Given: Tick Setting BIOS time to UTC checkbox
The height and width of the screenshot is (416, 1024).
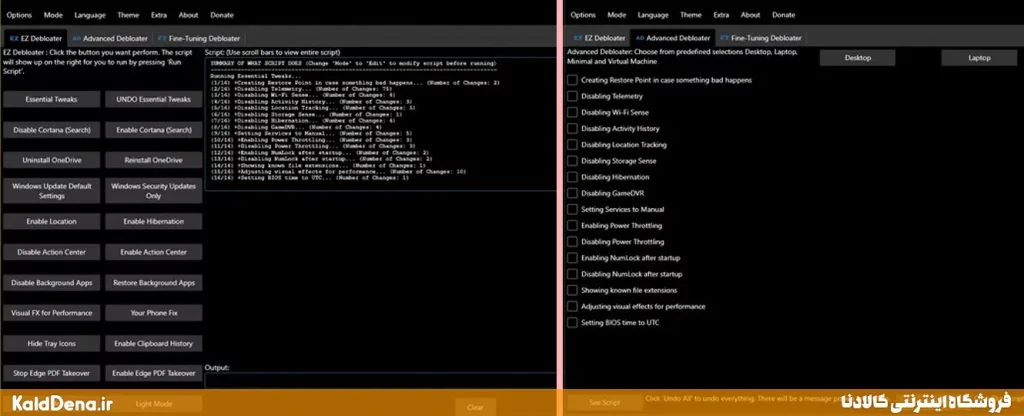Looking at the screenshot, I should click(573, 323).
